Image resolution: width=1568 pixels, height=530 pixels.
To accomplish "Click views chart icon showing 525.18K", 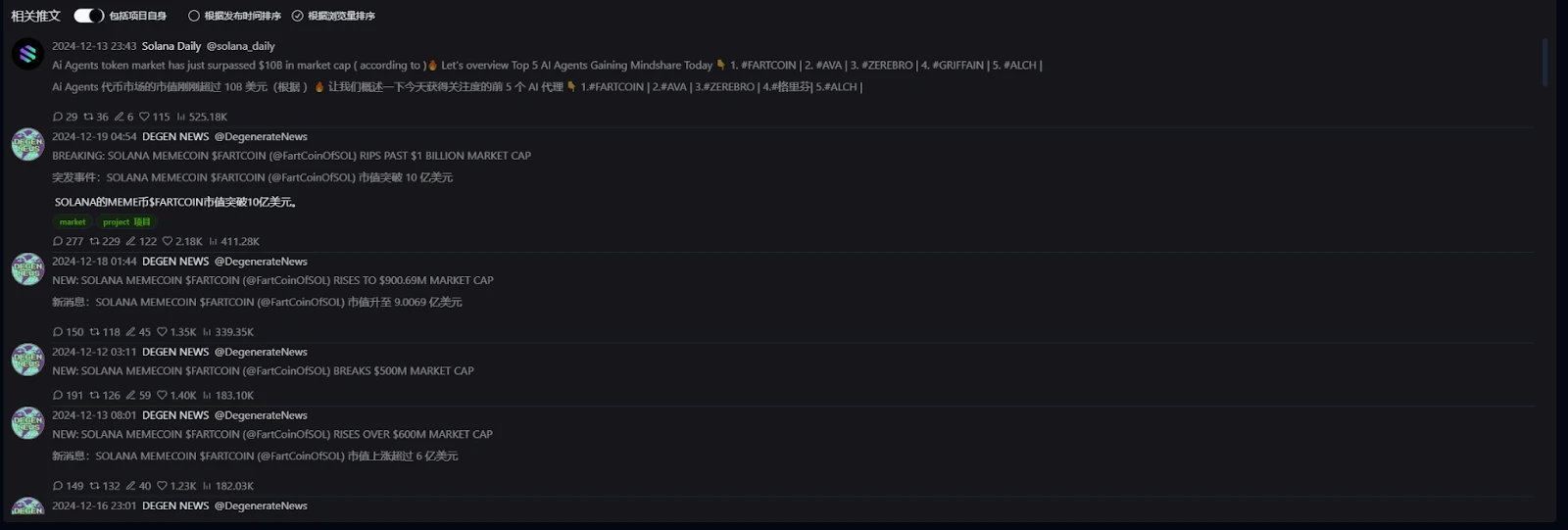I will [181, 117].
